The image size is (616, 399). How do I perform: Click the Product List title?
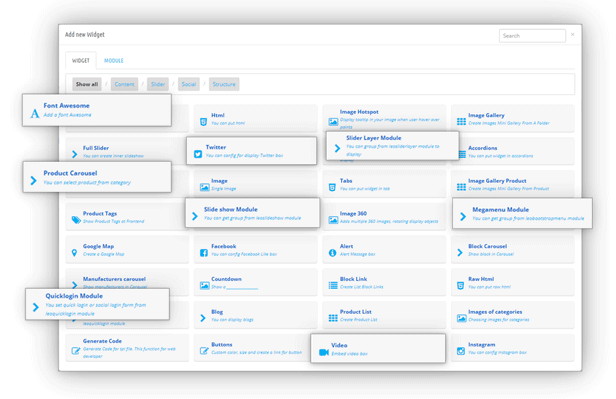(356, 311)
